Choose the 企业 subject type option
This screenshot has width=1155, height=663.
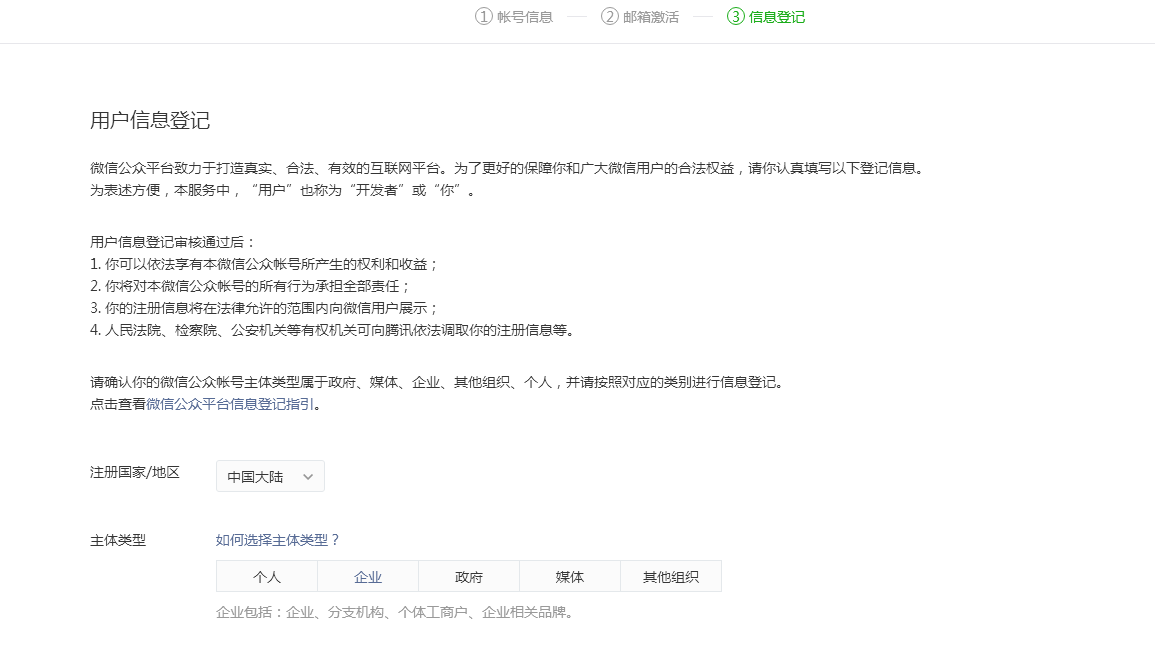pos(368,577)
